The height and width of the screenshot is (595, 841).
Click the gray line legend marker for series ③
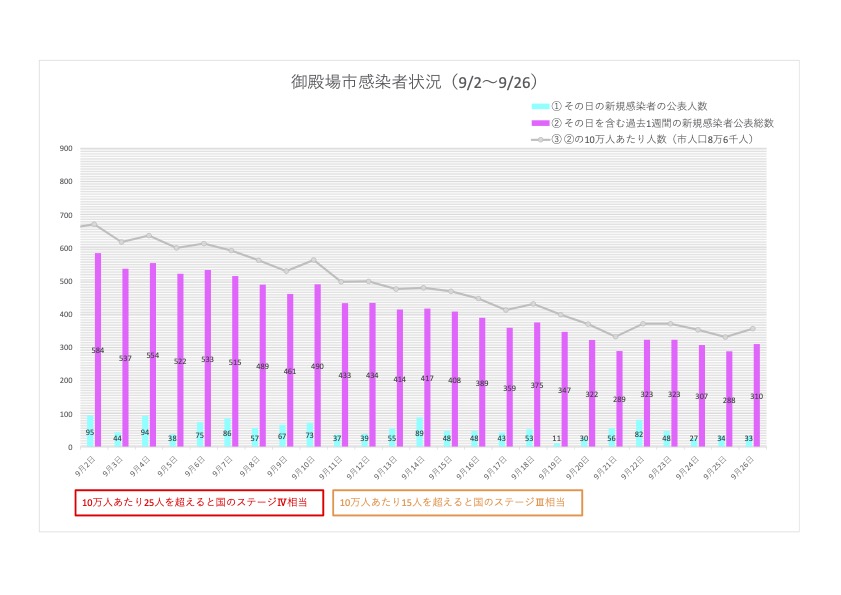pyautogui.click(x=540, y=140)
